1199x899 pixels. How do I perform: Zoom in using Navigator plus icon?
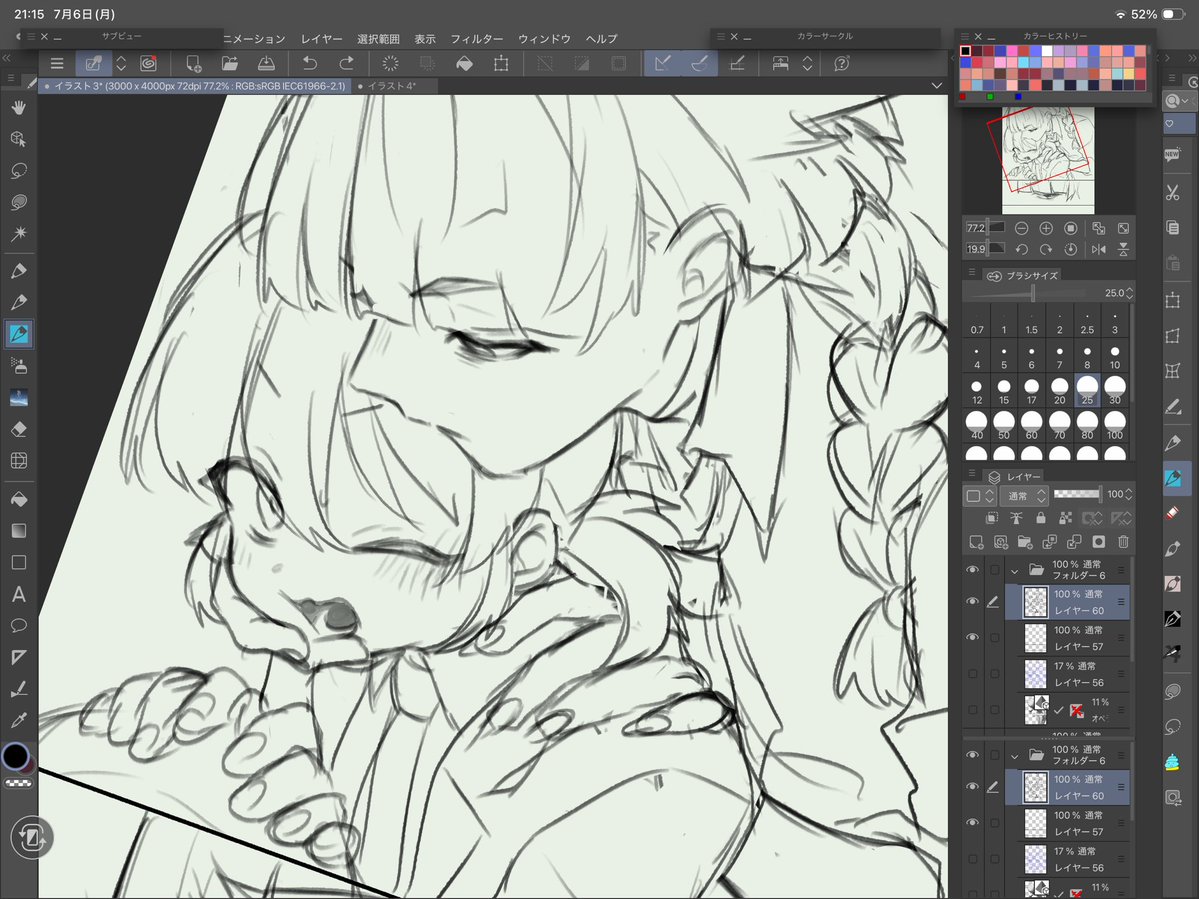point(1046,228)
